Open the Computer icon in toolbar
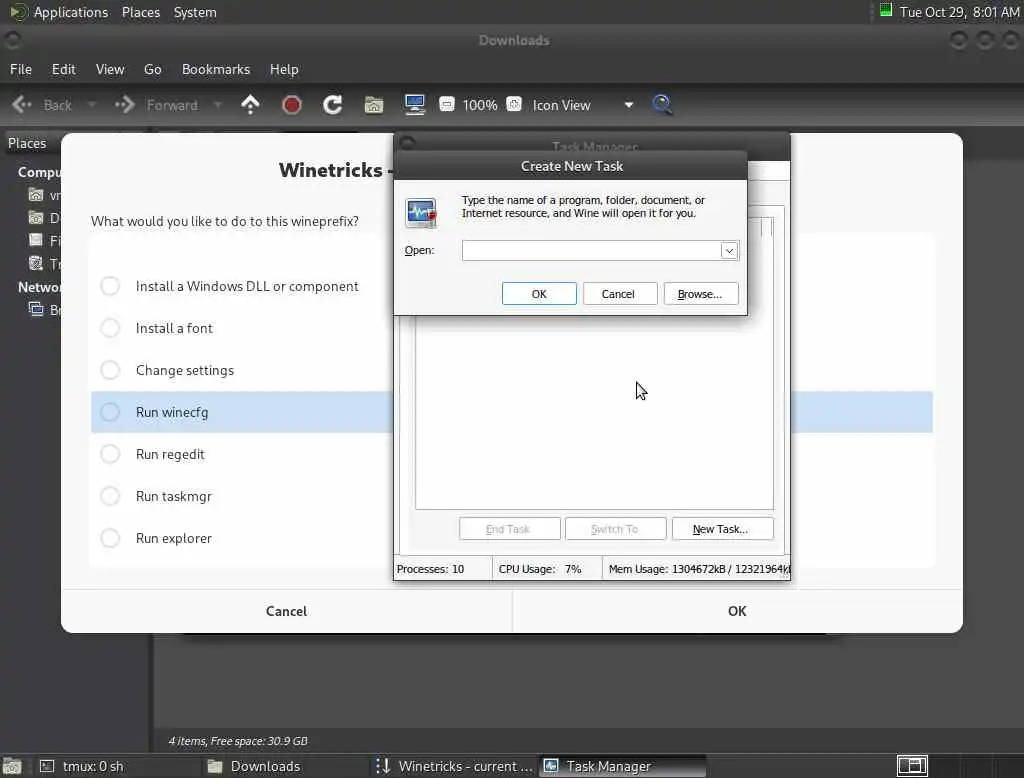The image size is (1024, 778). [415, 105]
